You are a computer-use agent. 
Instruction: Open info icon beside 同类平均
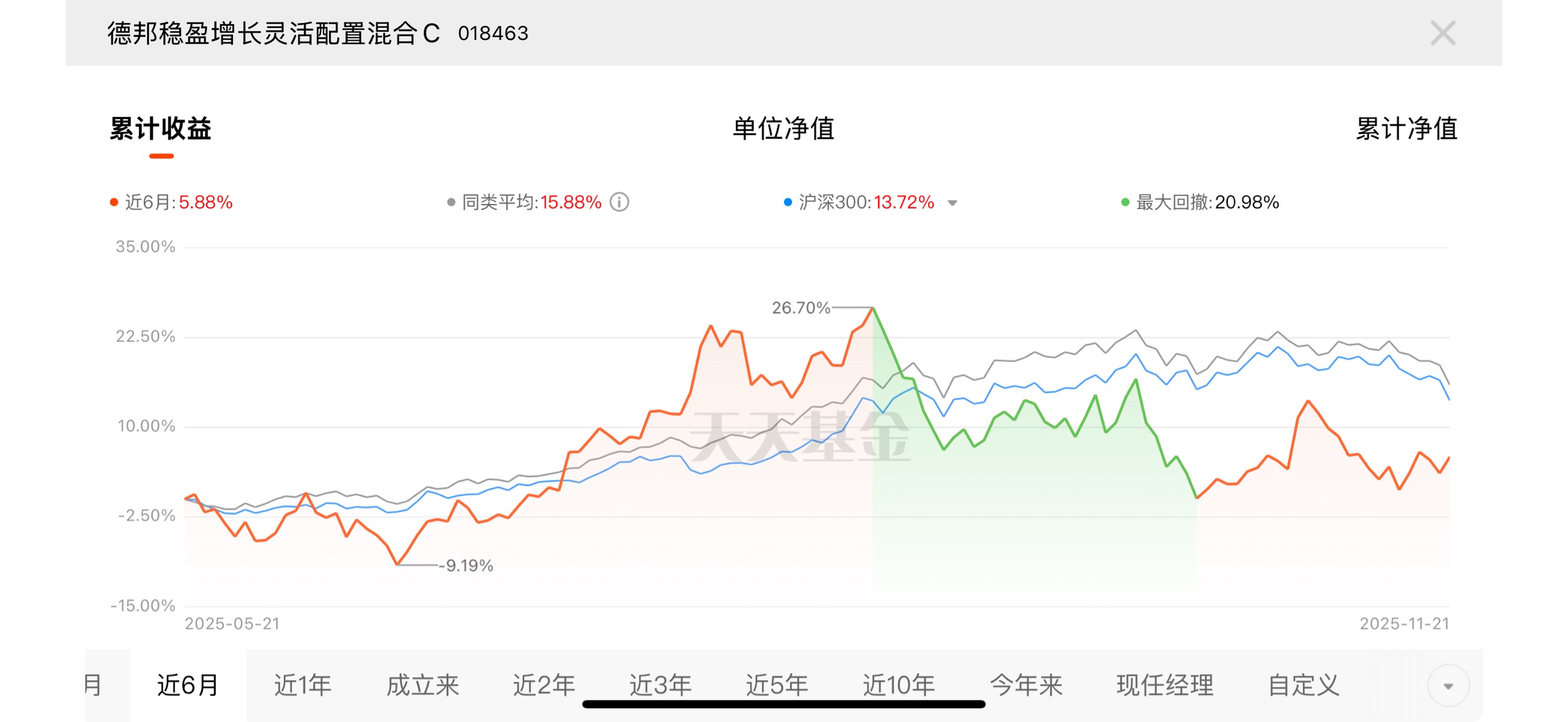coord(619,202)
